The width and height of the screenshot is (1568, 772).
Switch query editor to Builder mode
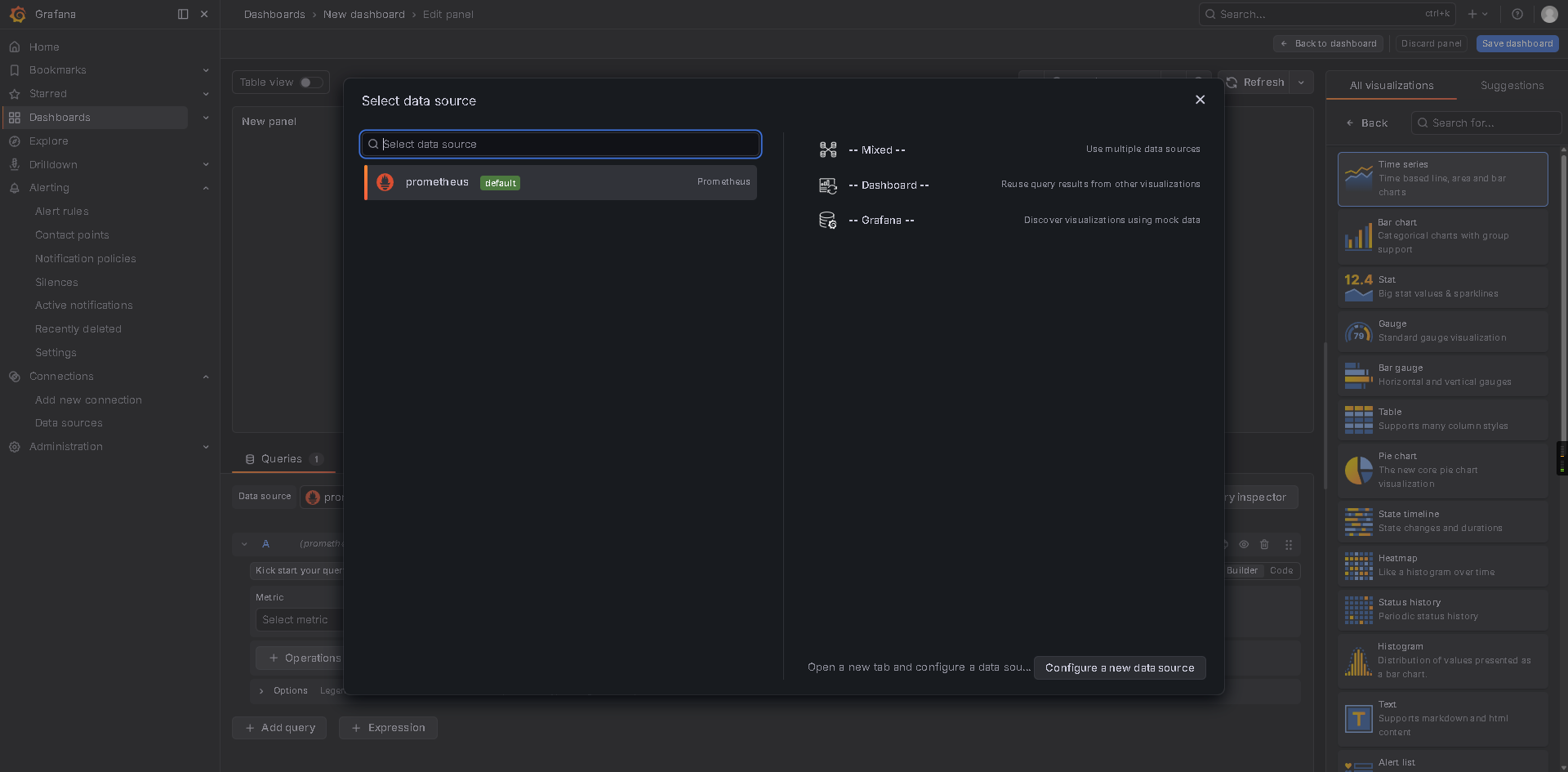[1242, 571]
